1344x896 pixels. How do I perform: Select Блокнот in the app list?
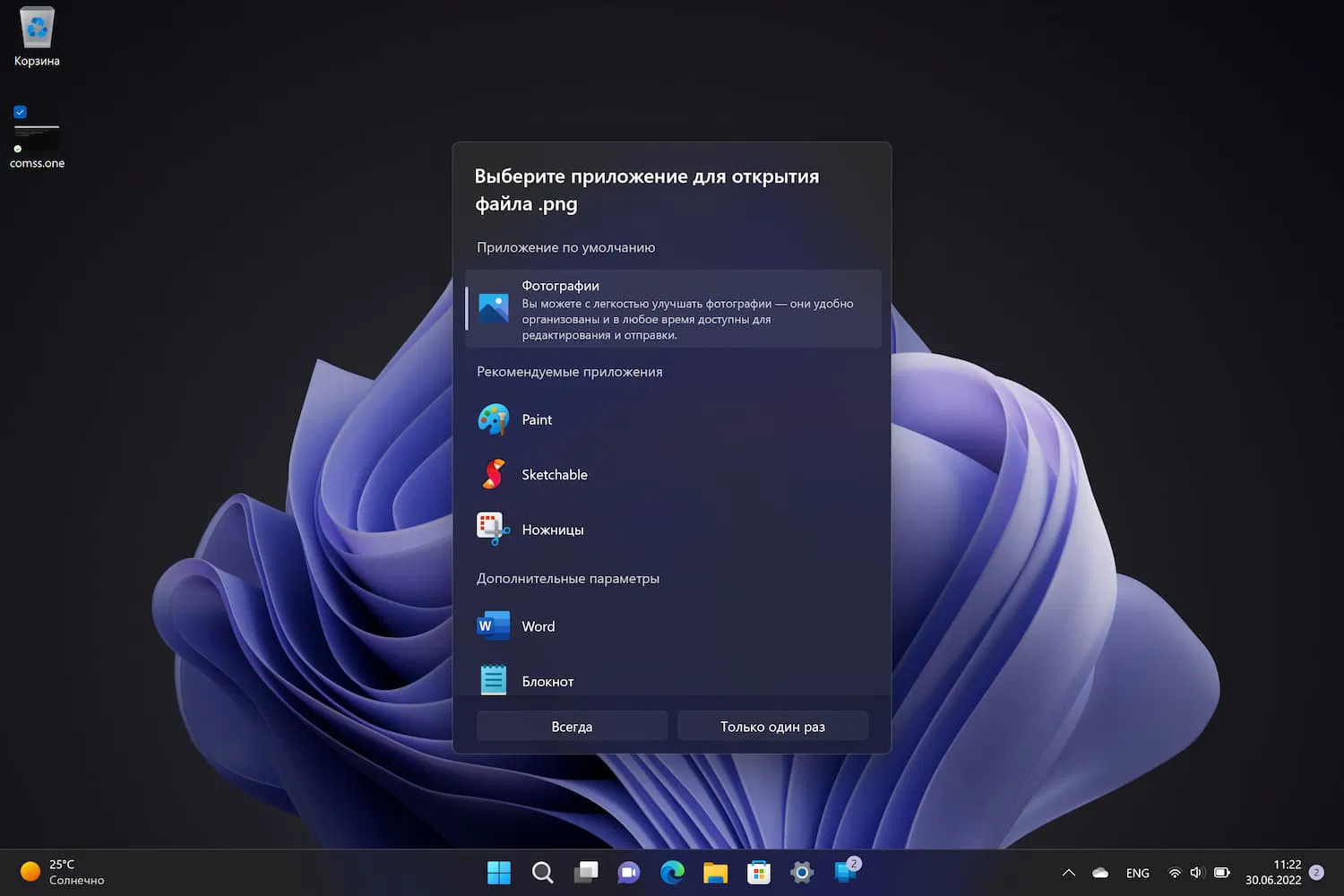pos(673,679)
